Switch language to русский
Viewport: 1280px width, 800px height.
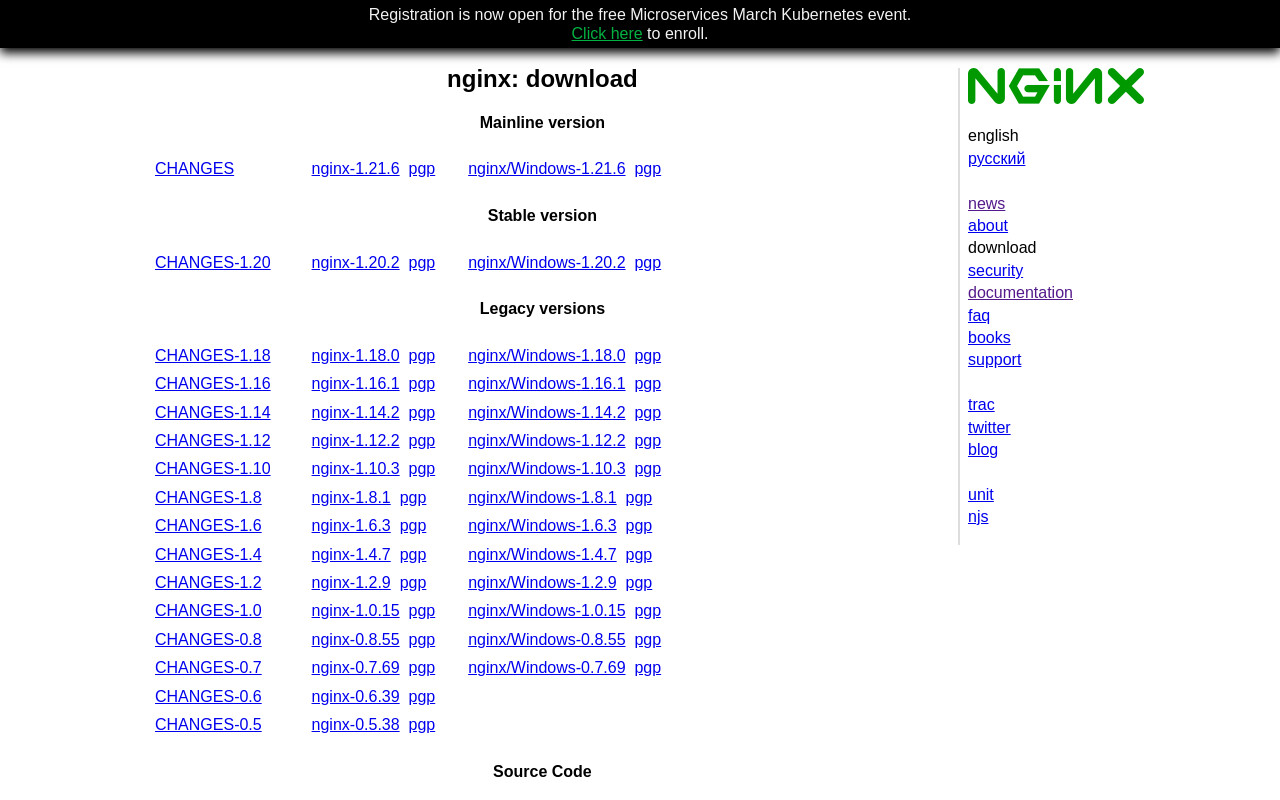click(x=996, y=159)
